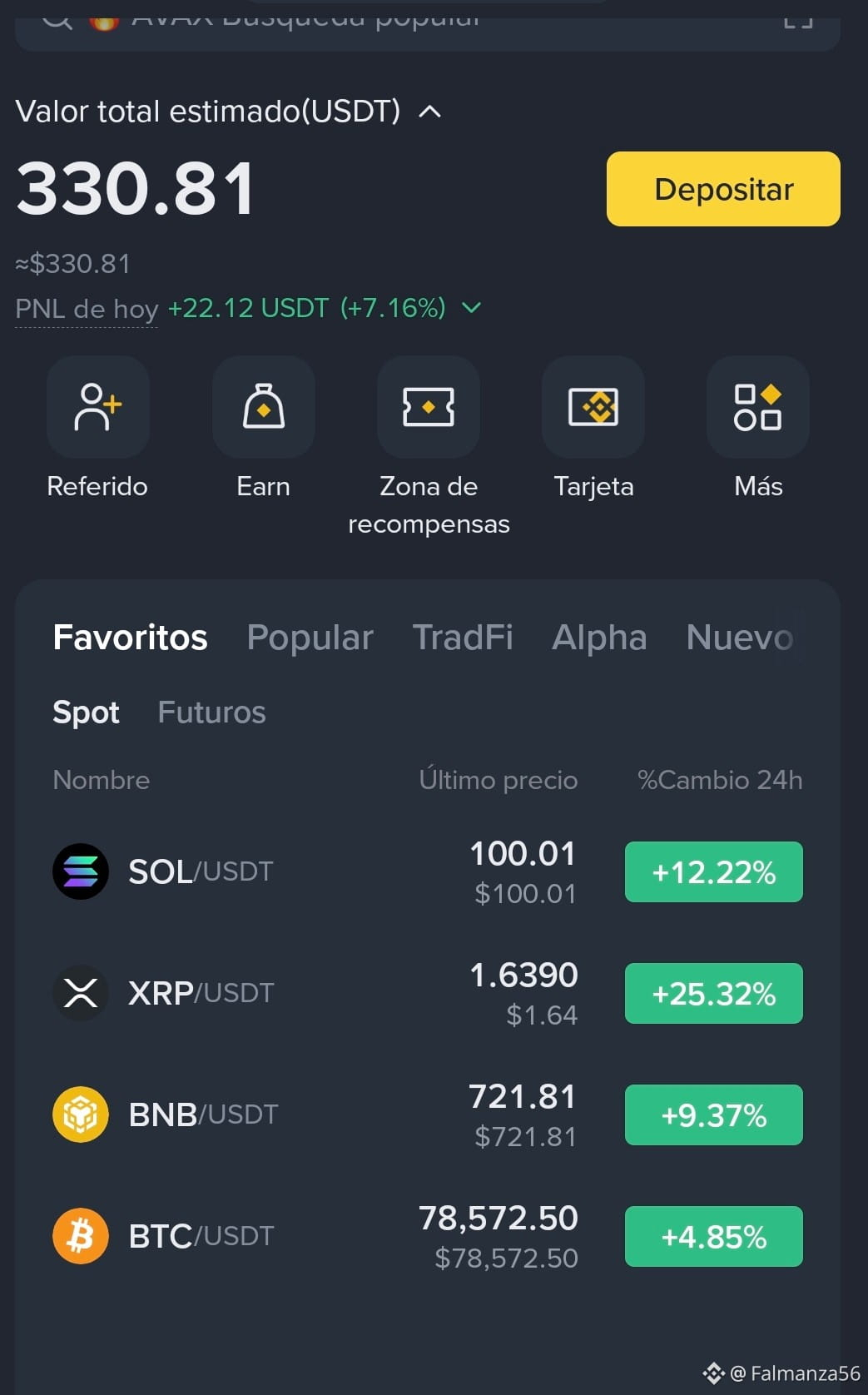Tap the SOL coin logo
Screen dimensions: 868x1395
pyautogui.click(x=81, y=871)
